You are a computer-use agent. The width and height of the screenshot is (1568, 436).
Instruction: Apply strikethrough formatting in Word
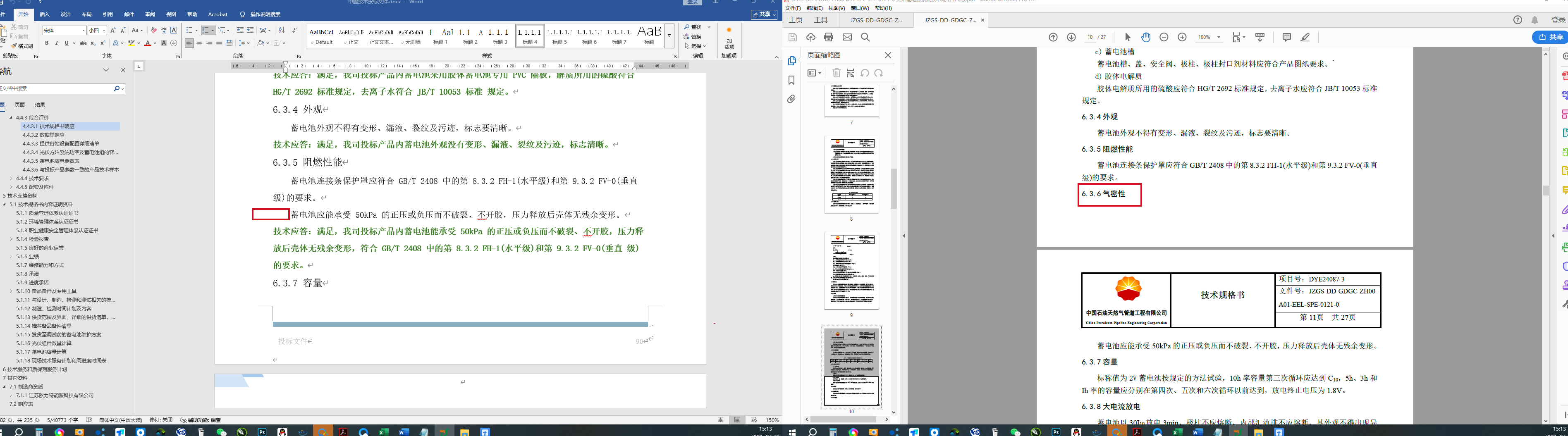point(83,43)
